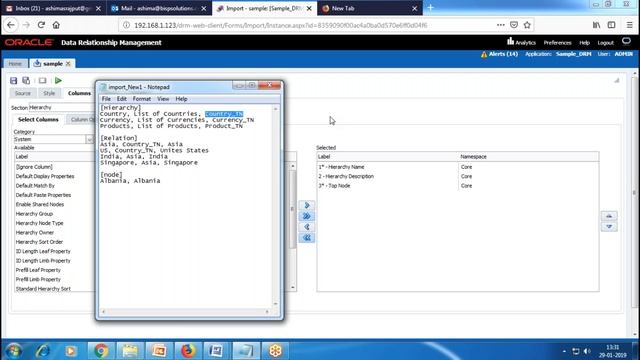This screenshot has width=640, height=360.
Task: Move selected column up in order
Action: [609, 216]
